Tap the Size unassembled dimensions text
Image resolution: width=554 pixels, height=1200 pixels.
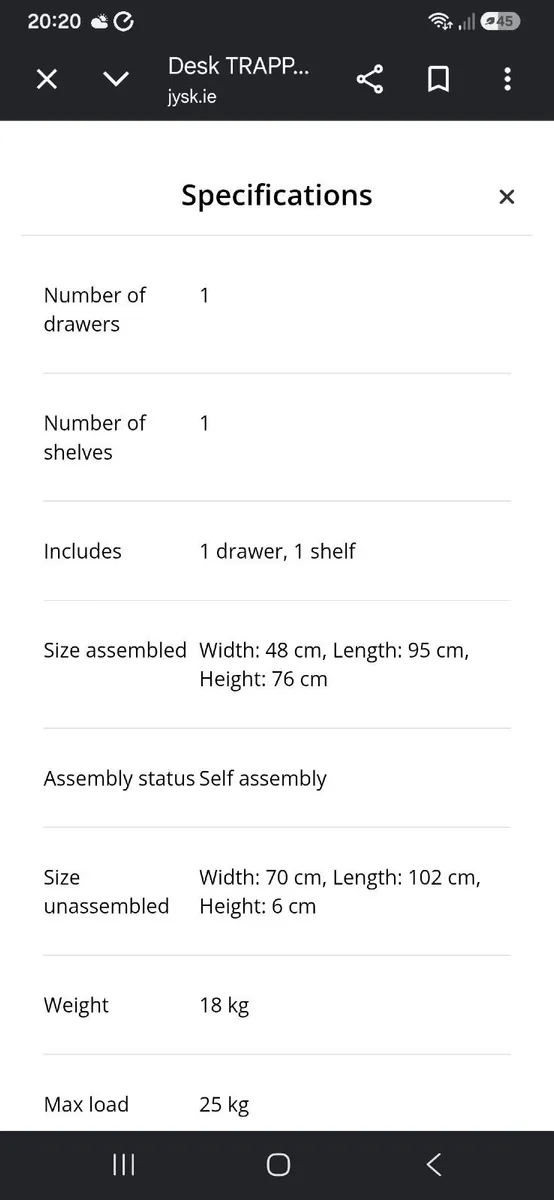[340, 892]
